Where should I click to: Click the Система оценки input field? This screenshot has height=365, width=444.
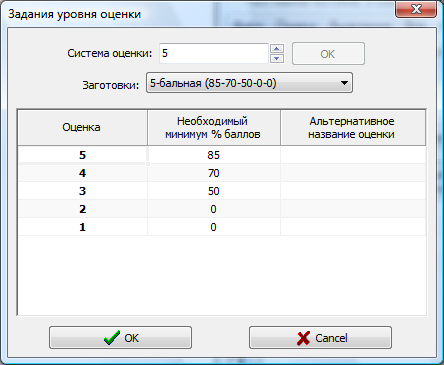coord(214,53)
